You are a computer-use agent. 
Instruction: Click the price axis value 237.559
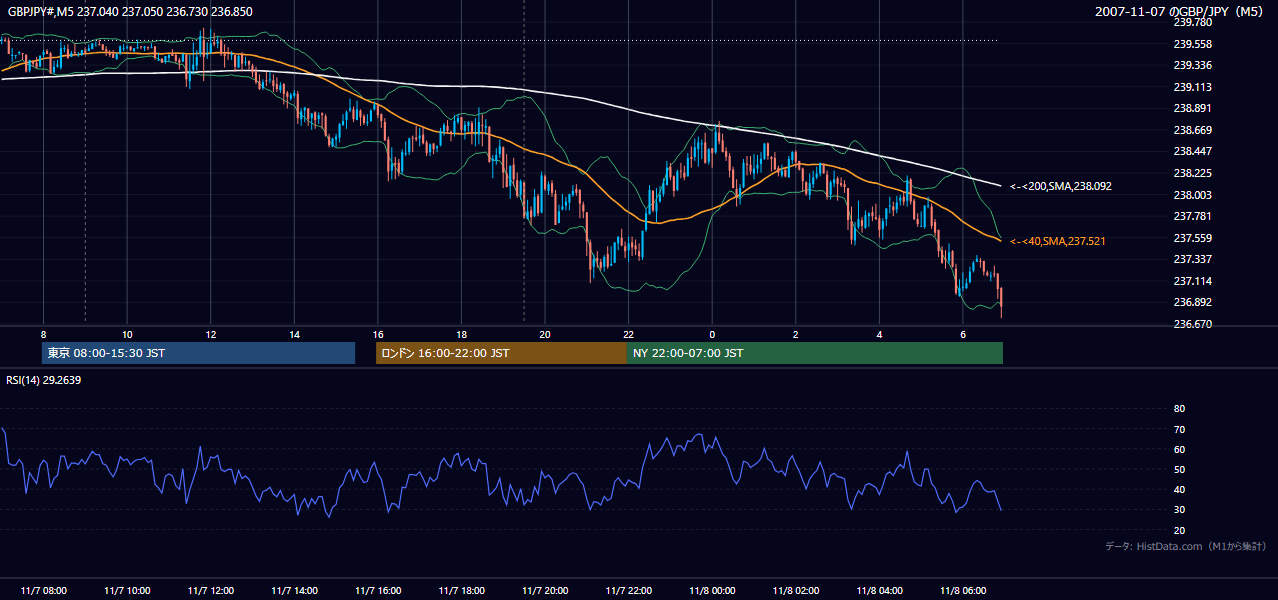1192,238
